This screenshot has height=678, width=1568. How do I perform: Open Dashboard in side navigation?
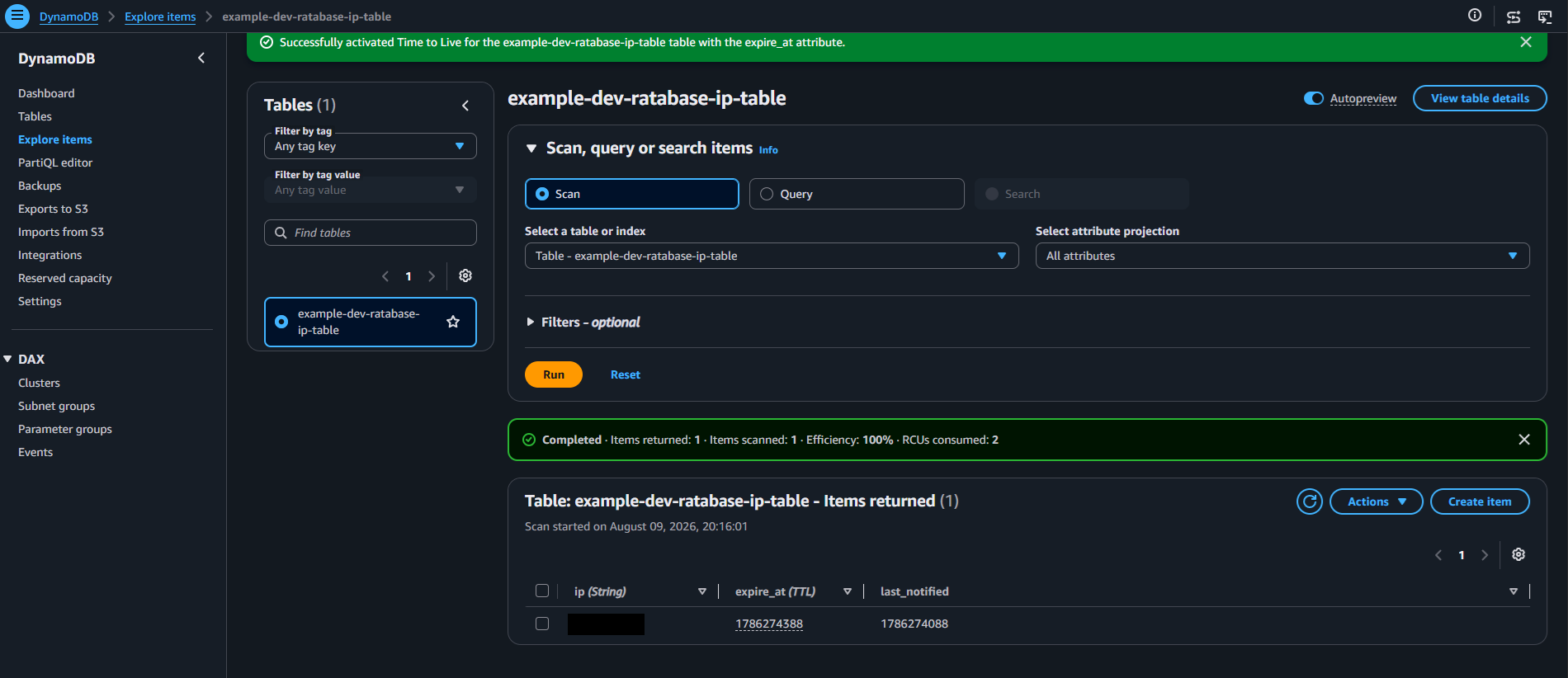coord(46,93)
